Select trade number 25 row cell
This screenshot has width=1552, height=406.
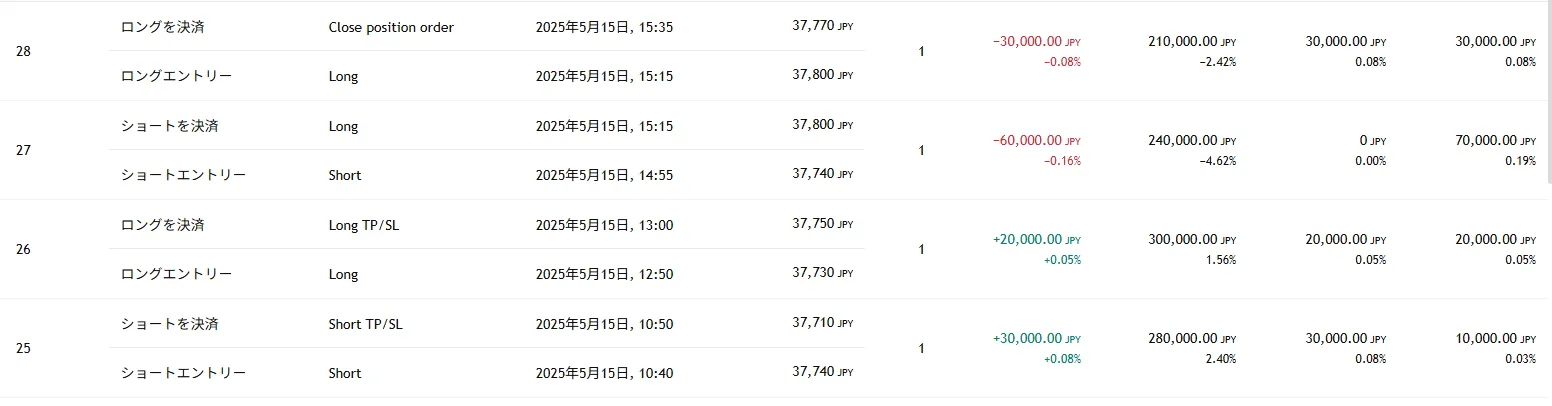coord(24,348)
